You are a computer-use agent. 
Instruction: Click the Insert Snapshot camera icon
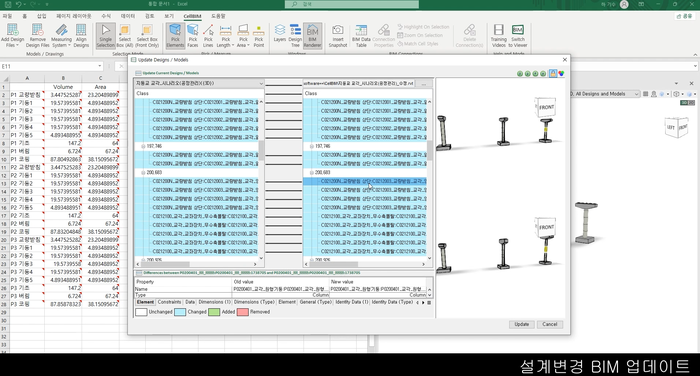pos(338,30)
